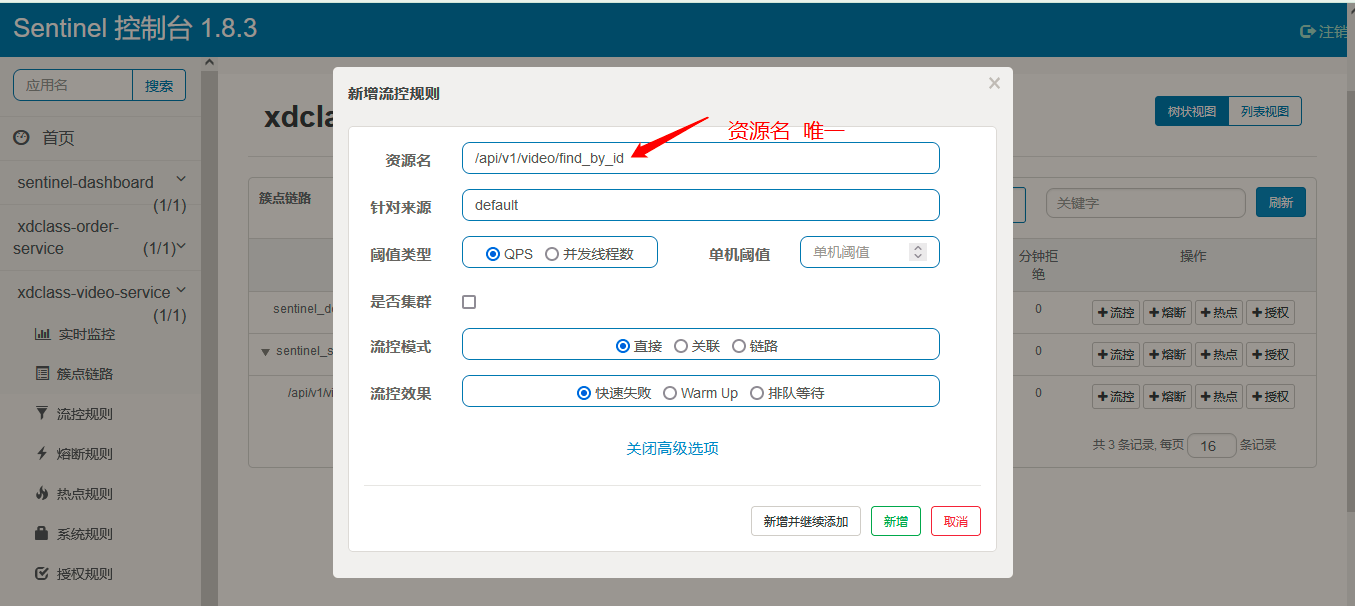Click the red 取消 button
The height and width of the screenshot is (606, 1355).
tap(956, 521)
